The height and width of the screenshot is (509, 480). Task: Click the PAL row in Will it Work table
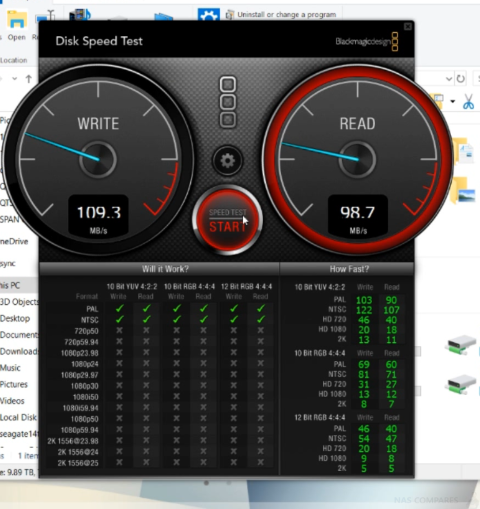click(x=160, y=309)
